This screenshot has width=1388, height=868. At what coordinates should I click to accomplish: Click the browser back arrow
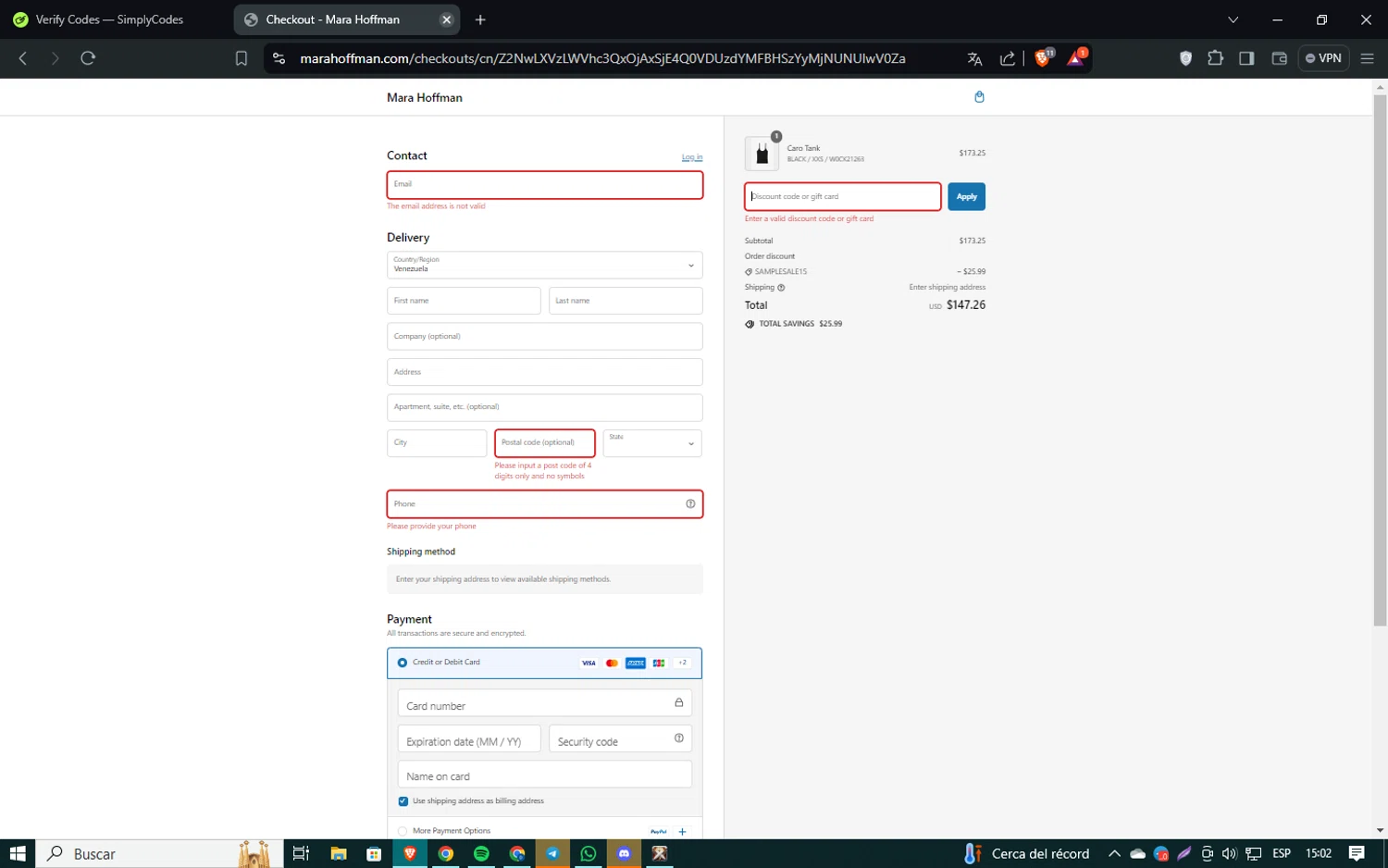pos(23,58)
